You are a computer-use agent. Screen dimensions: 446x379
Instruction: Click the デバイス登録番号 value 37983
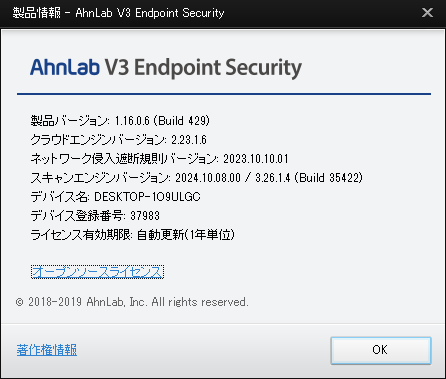145,216
